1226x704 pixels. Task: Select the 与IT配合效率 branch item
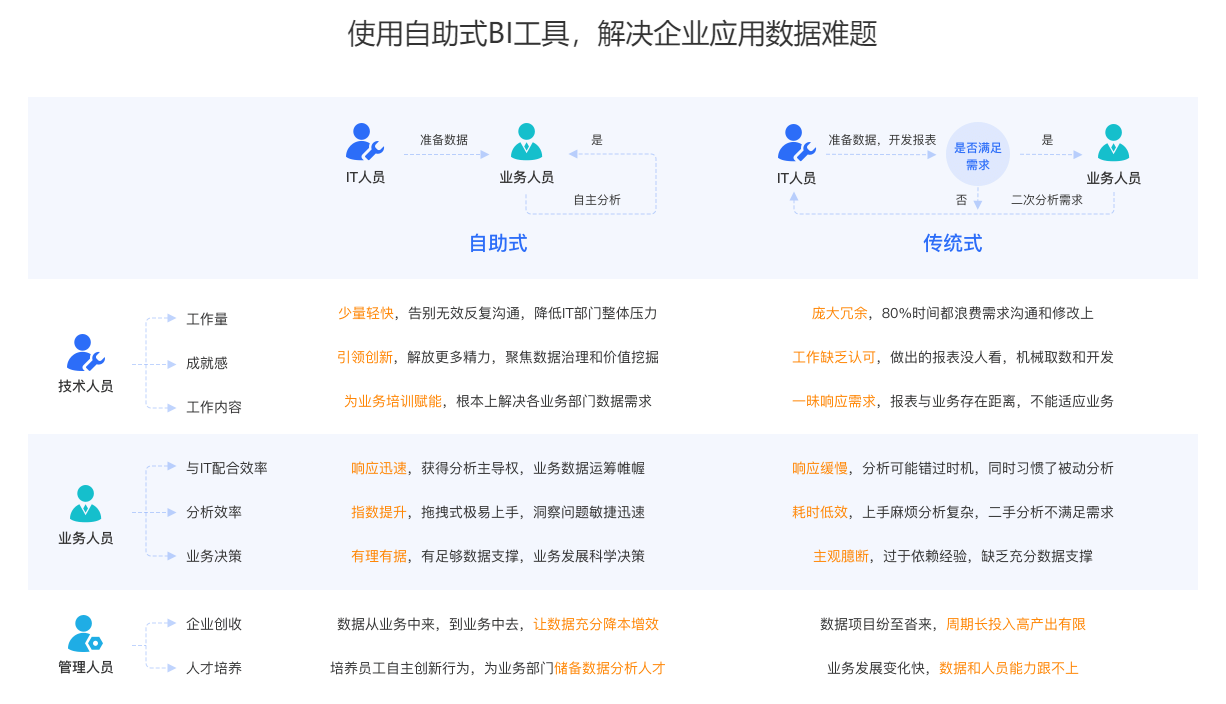click(227, 468)
